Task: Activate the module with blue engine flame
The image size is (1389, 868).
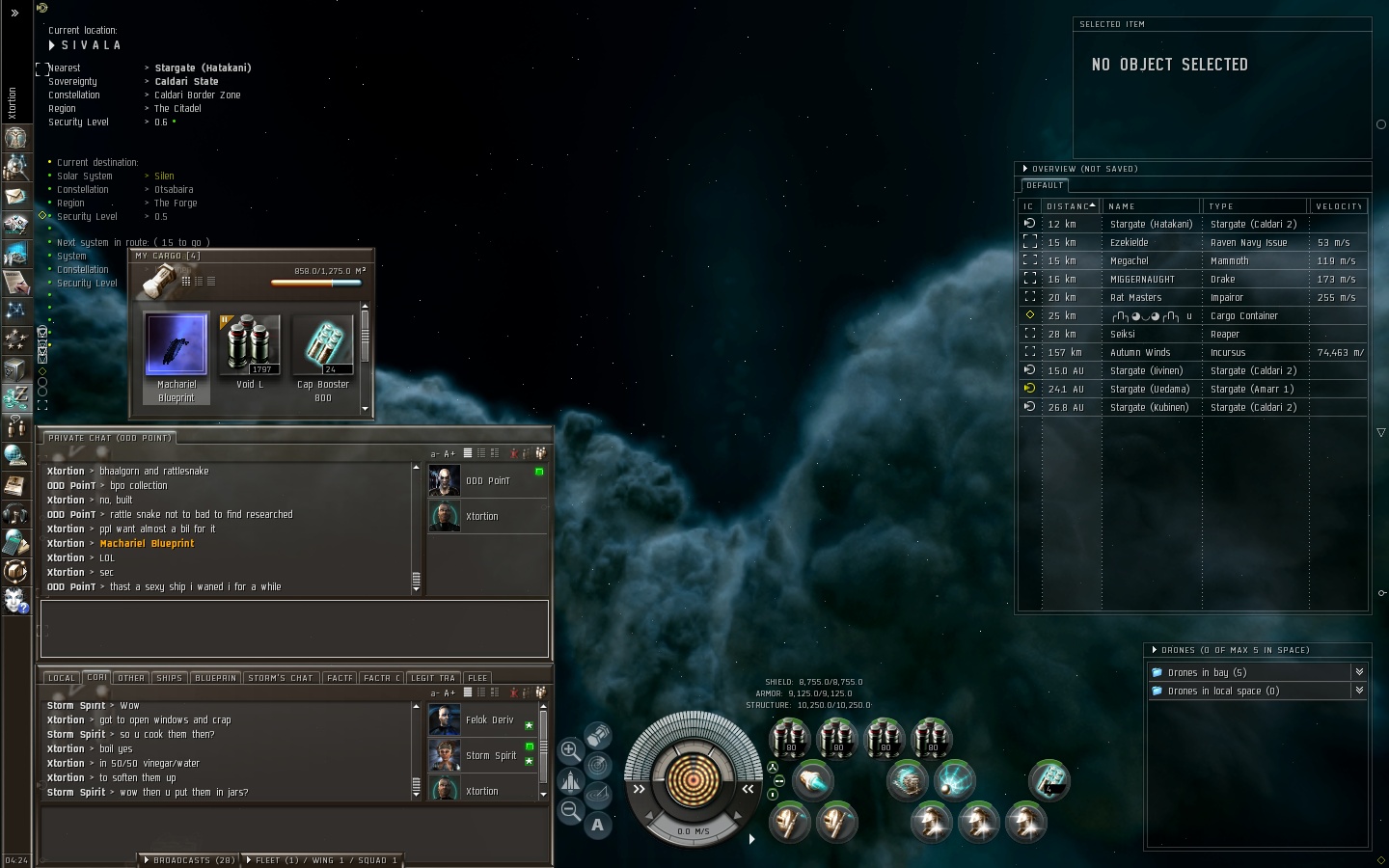Action: click(813, 781)
